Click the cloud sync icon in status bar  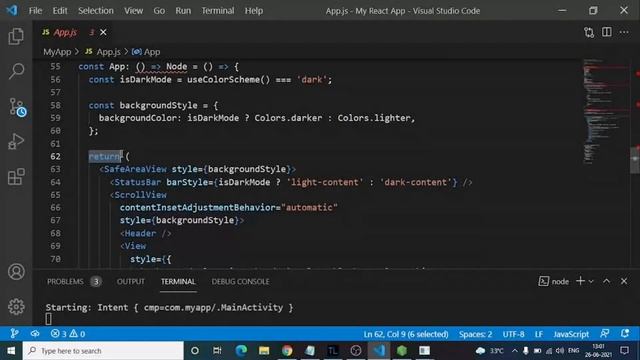[35, 334]
